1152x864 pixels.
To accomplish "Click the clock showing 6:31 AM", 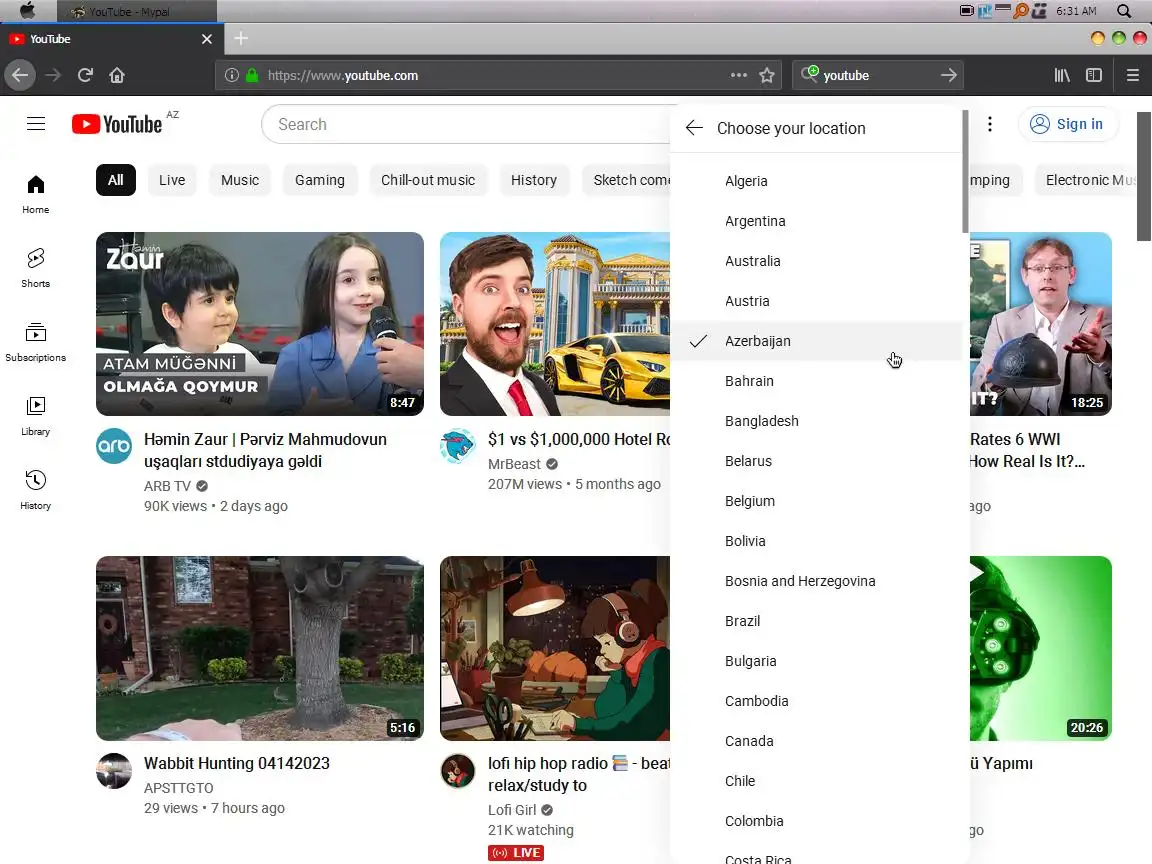I will click(1076, 11).
